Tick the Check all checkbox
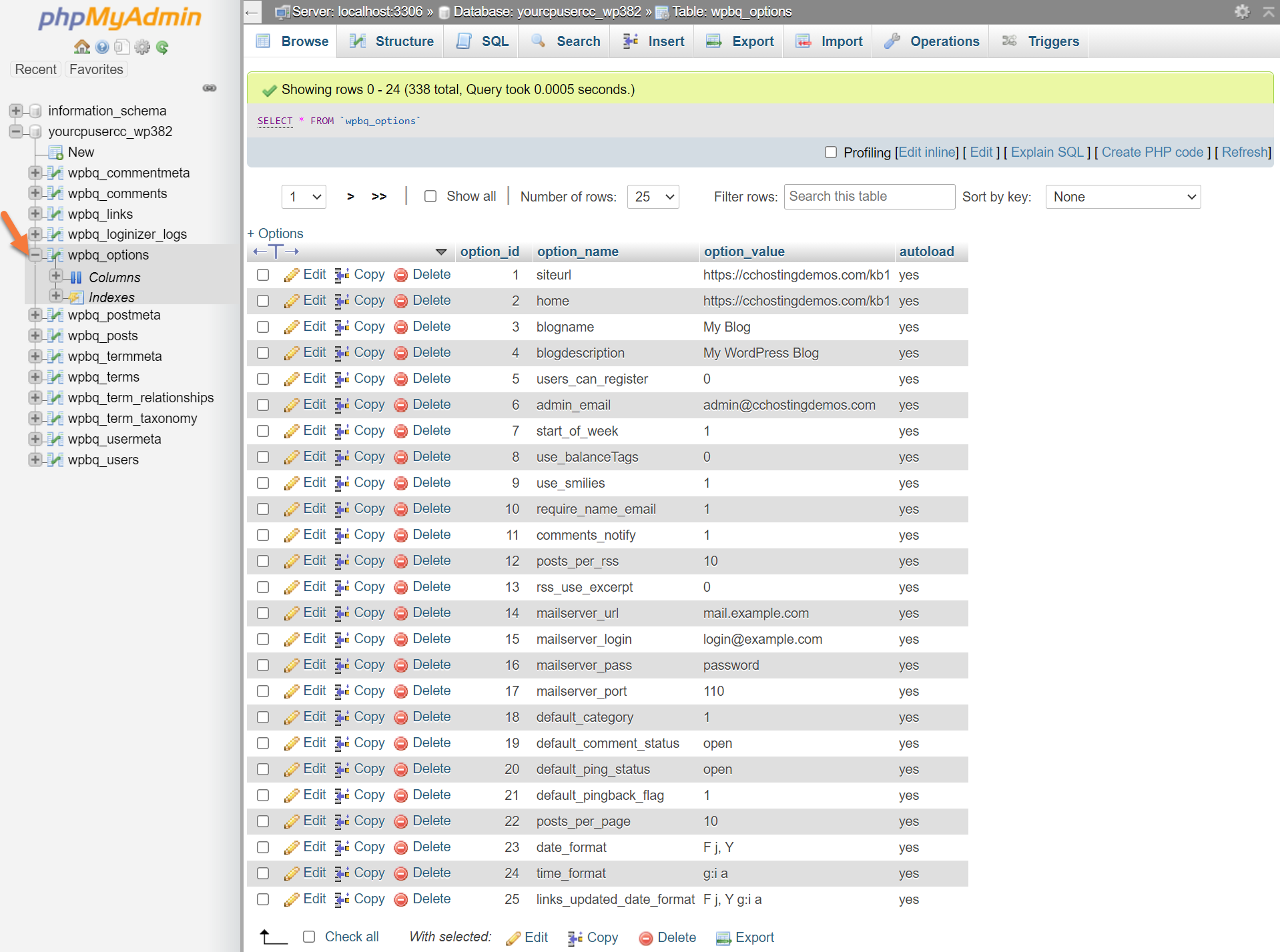Screen dimensions: 1280x952 coord(309,937)
